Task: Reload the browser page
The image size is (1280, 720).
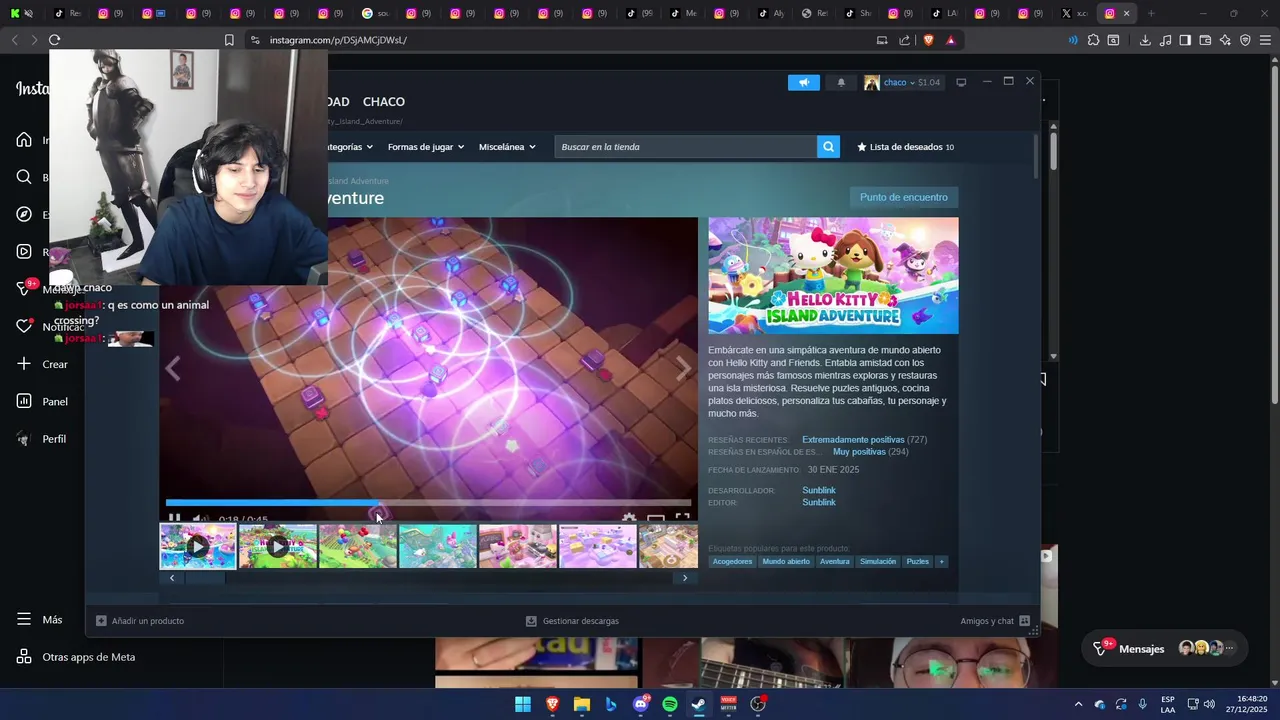Action: click(x=54, y=40)
